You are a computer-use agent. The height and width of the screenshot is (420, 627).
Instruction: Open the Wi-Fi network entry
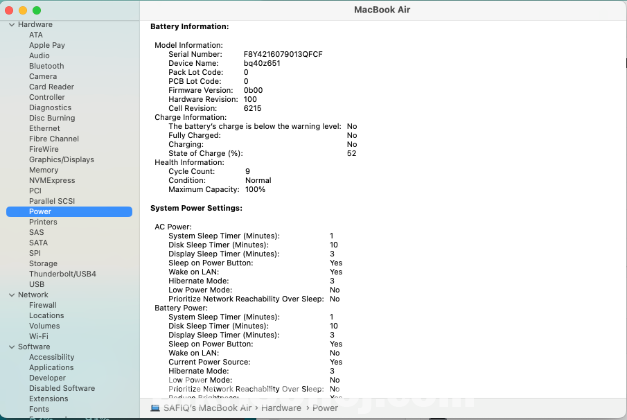tap(39, 336)
